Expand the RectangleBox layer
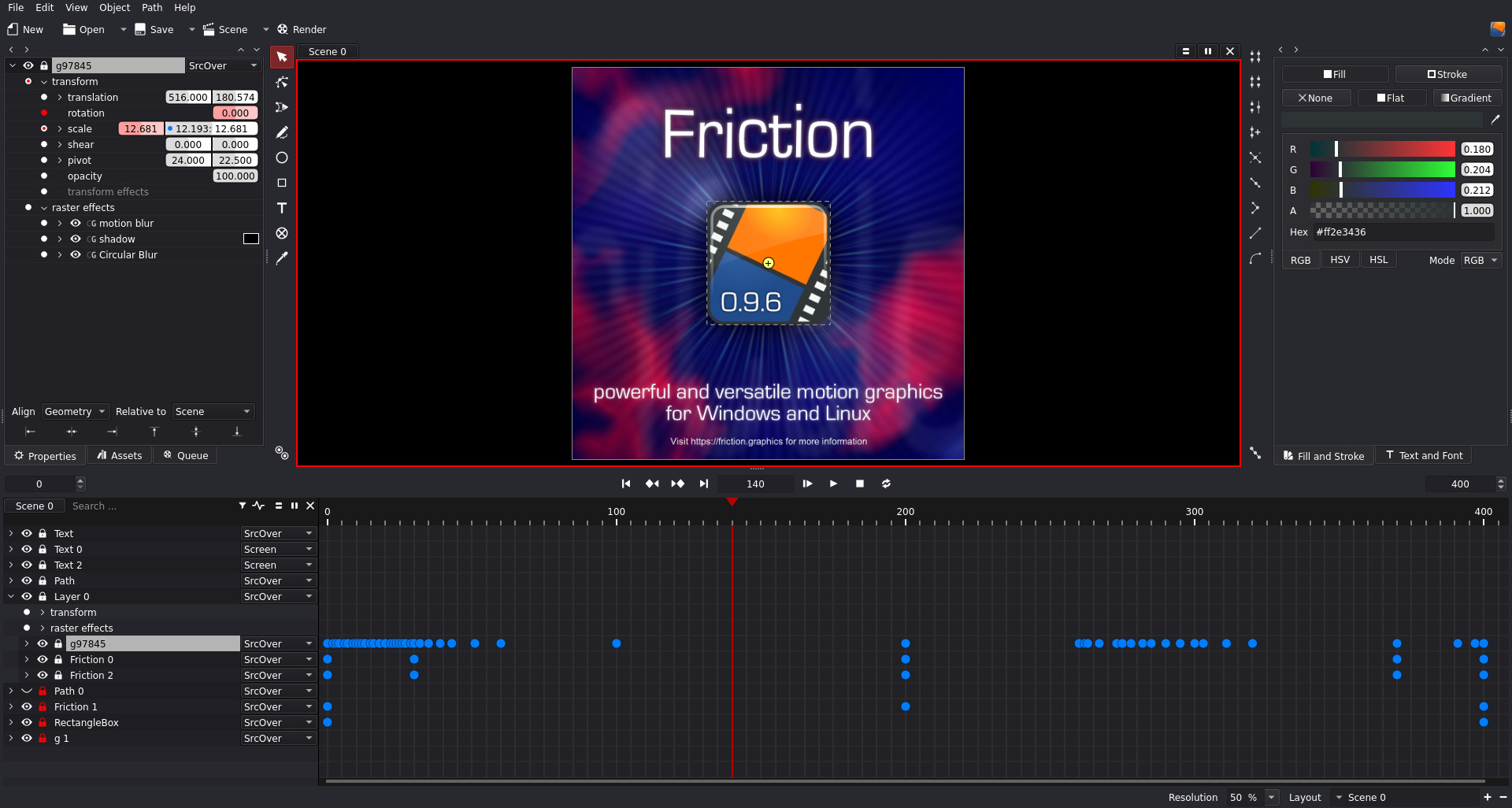The width and height of the screenshot is (1512, 808). (10, 722)
